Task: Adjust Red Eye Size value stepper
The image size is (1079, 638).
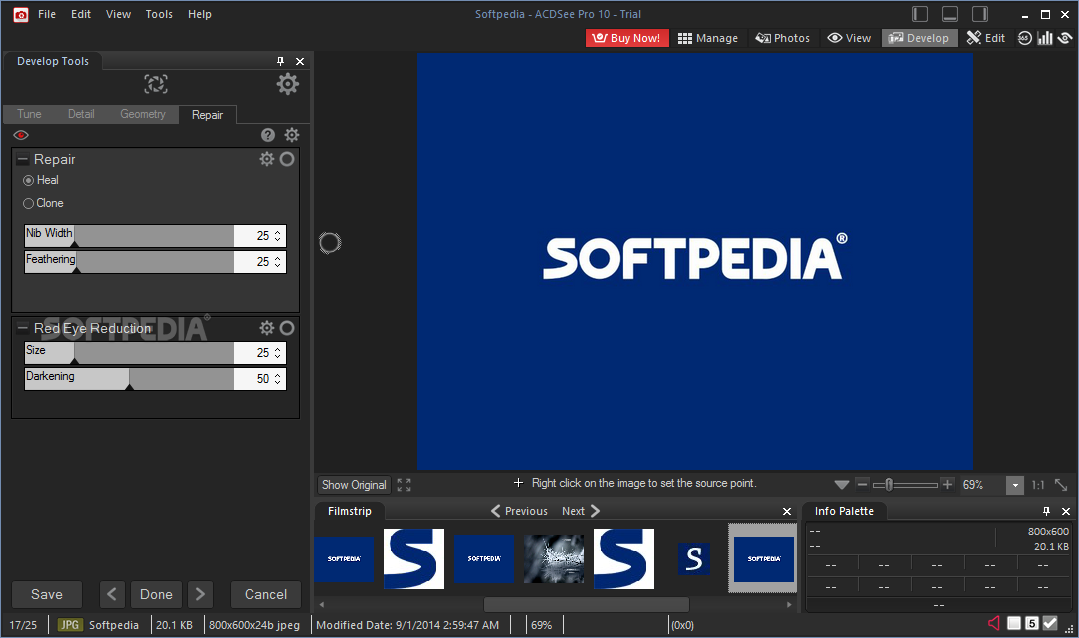Action: coord(277,353)
